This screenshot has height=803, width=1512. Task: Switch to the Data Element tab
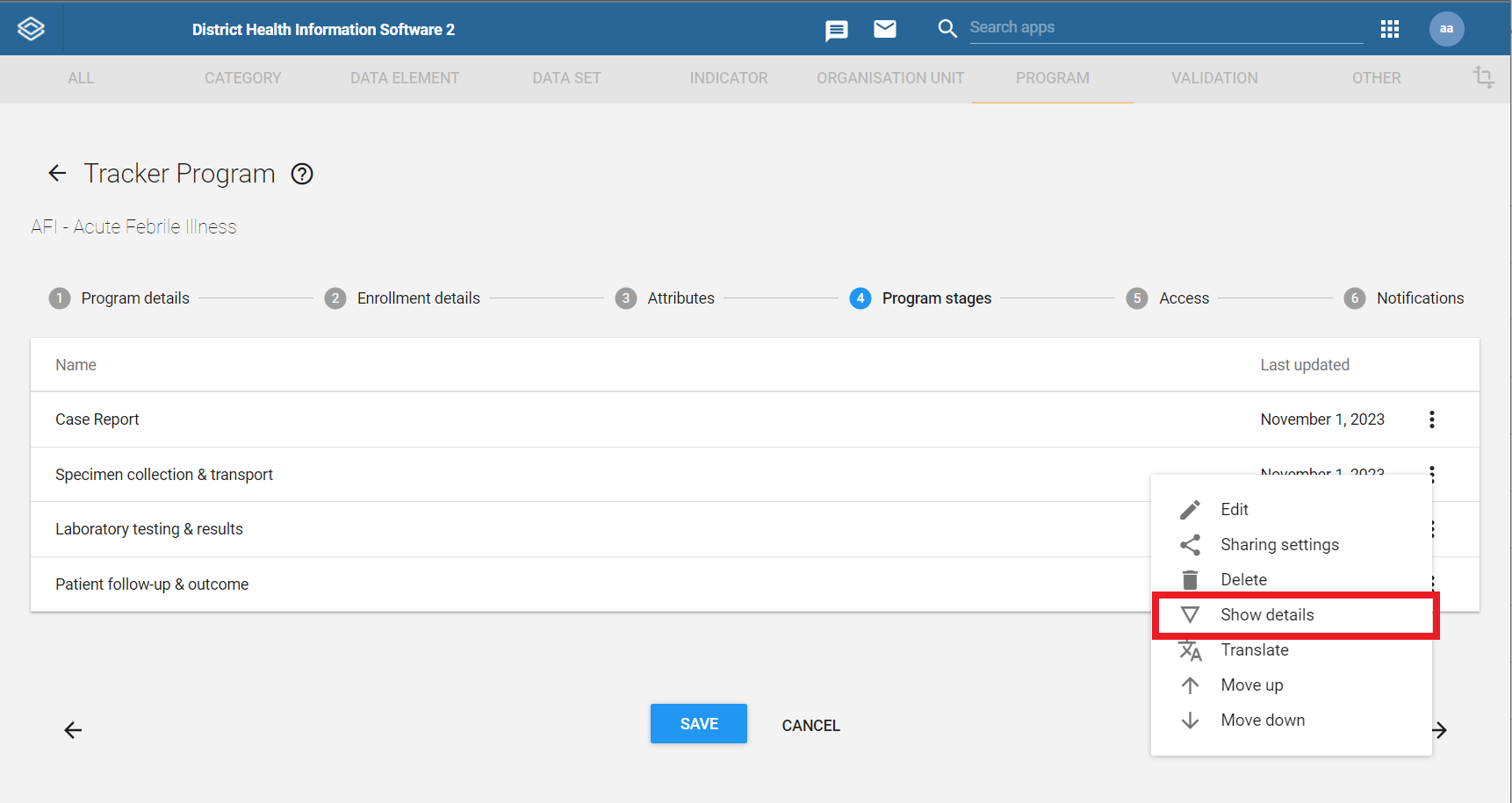404,78
